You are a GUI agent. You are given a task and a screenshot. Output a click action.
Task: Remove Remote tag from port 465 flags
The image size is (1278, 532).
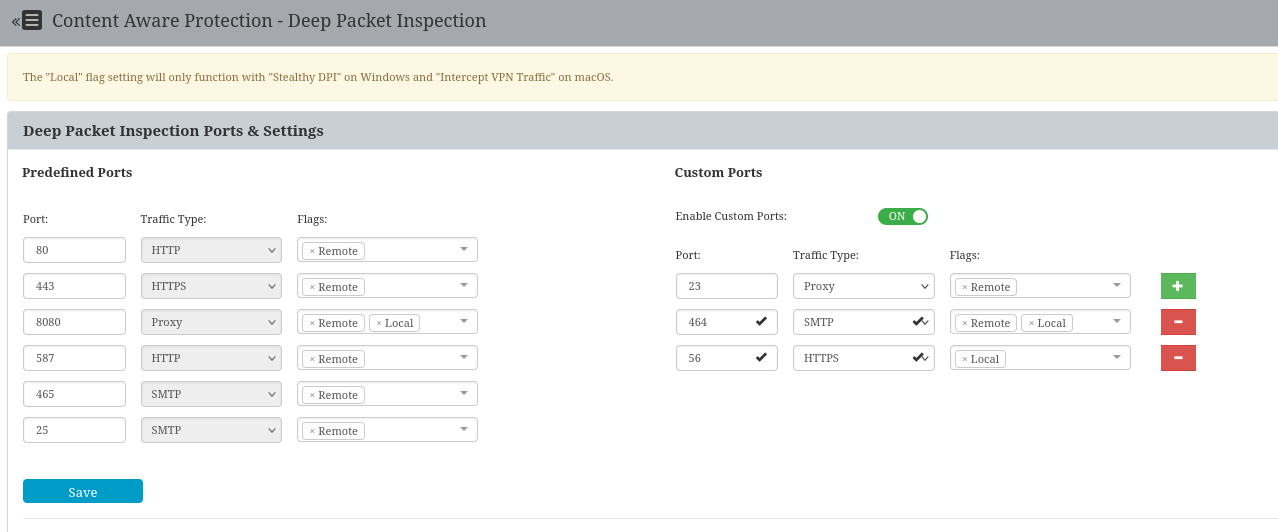pos(312,395)
